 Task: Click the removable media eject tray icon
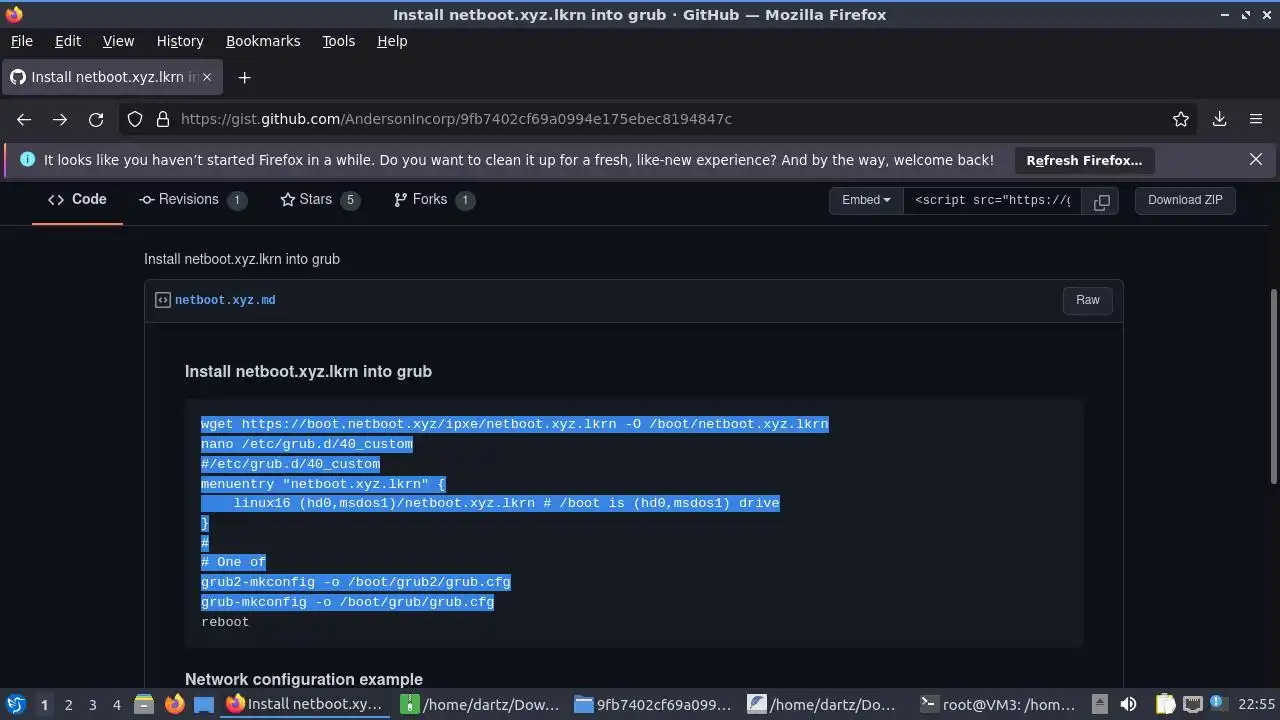[x=1099, y=704]
